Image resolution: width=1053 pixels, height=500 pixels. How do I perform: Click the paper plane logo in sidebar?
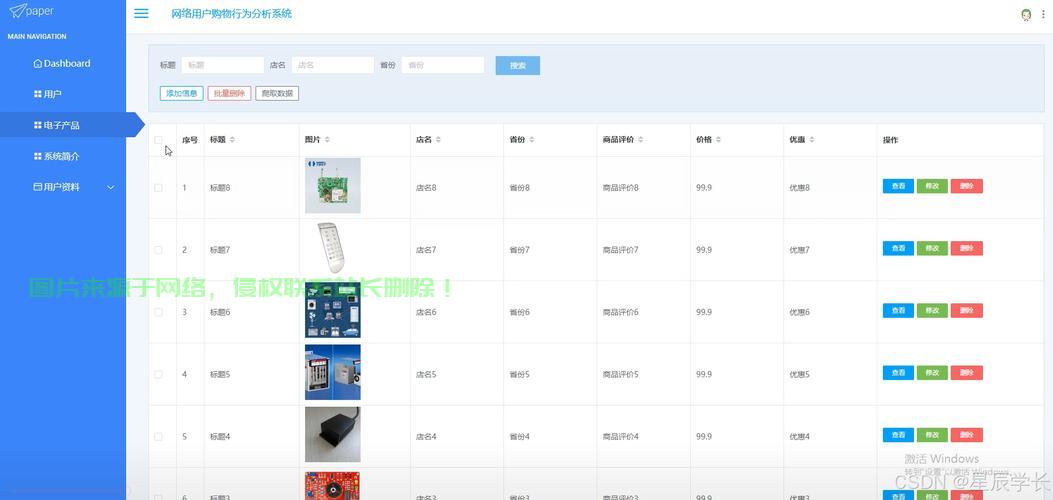pos(17,11)
